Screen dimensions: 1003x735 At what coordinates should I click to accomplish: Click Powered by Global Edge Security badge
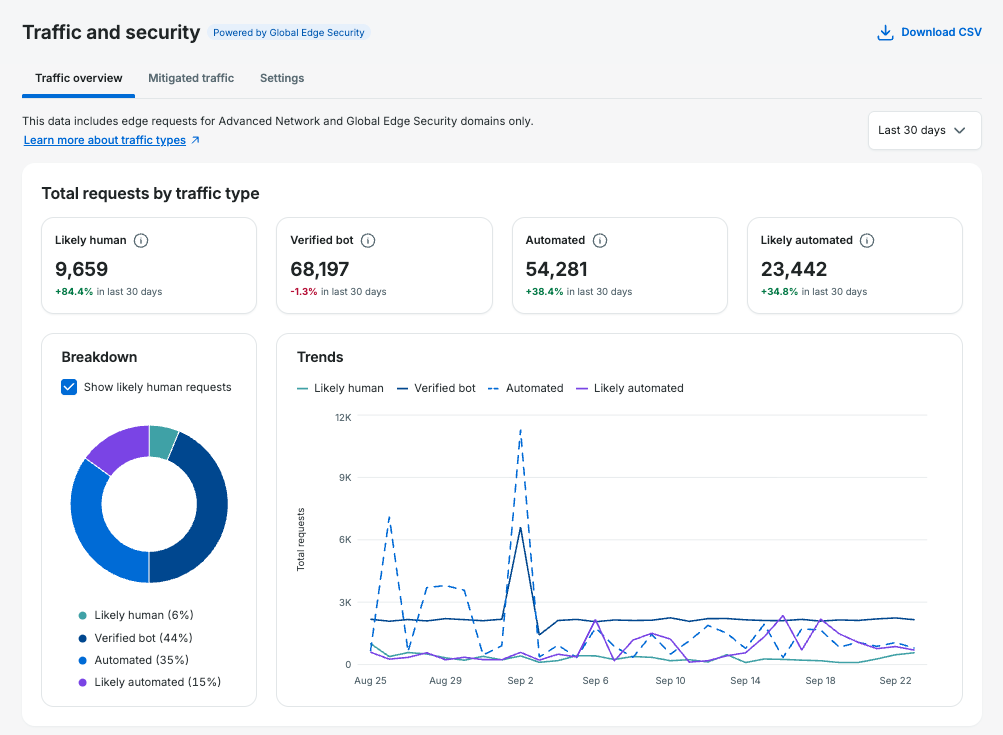coord(288,33)
